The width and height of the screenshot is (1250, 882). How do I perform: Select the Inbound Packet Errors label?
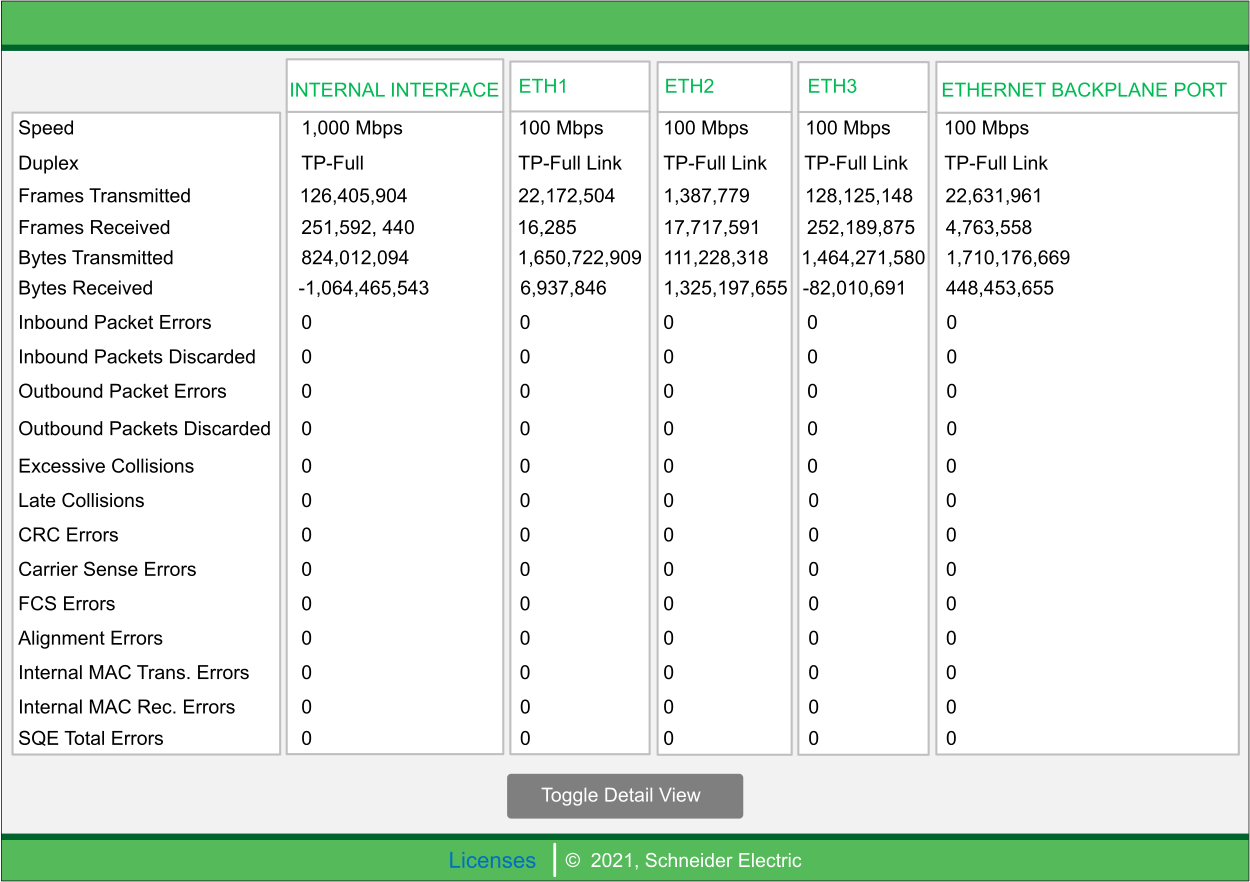click(115, 323)
